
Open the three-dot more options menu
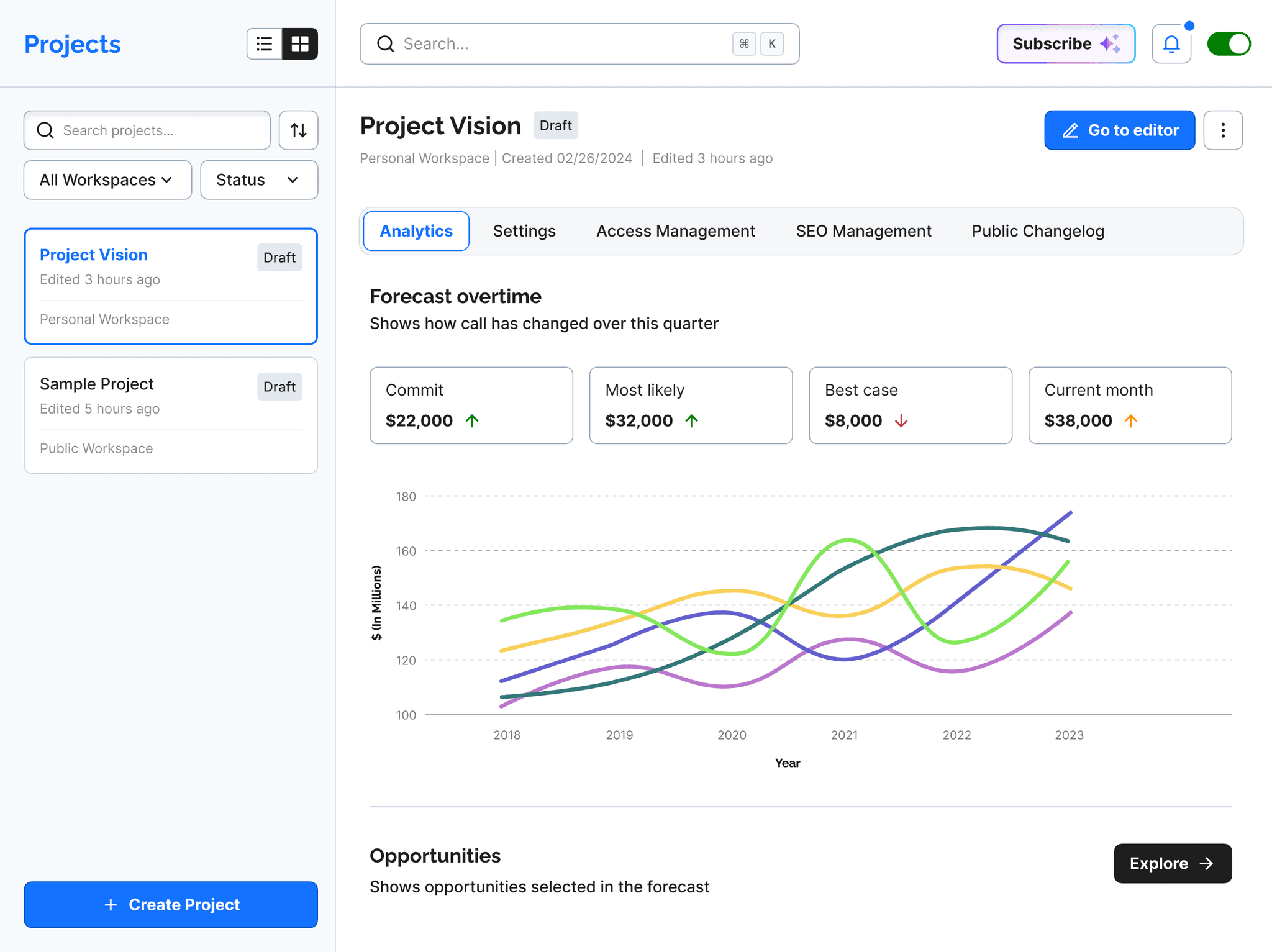click(x=1223, y=130)
